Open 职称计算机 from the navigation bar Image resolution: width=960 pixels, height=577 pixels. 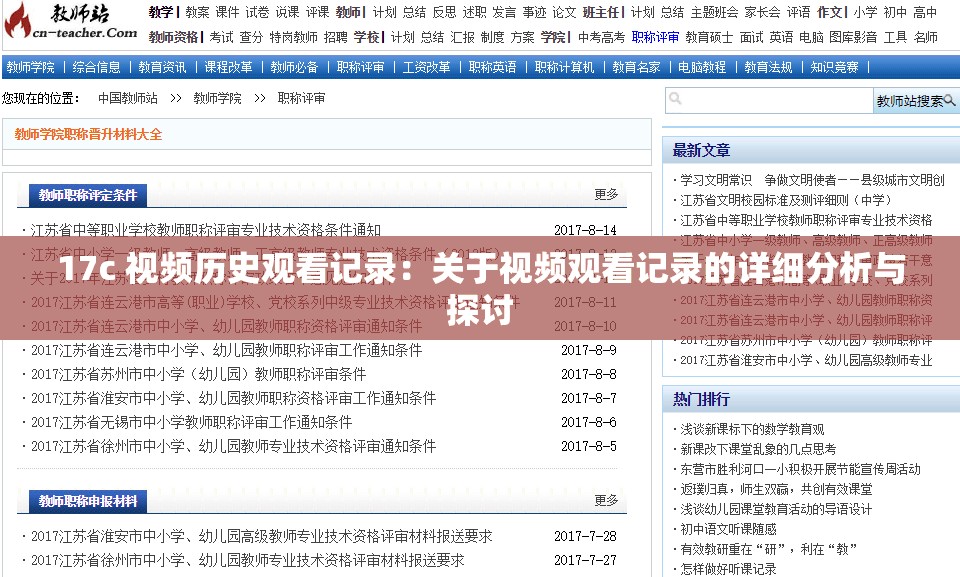[561, 66]
